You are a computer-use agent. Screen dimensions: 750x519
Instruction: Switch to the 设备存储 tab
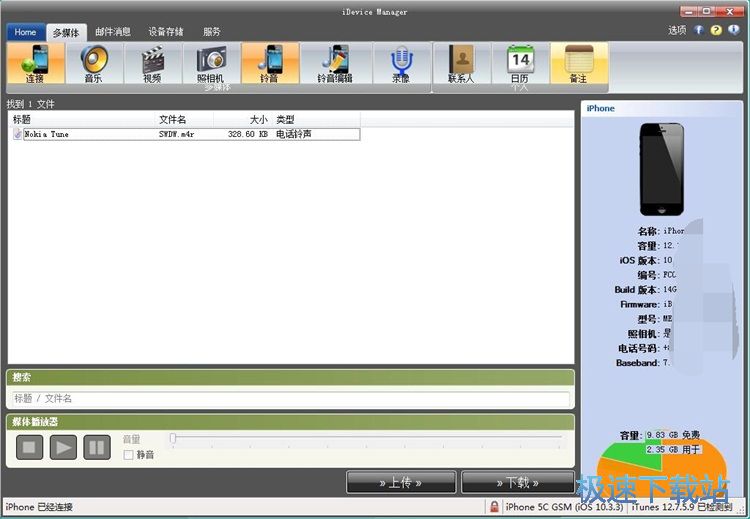point(165,32)
